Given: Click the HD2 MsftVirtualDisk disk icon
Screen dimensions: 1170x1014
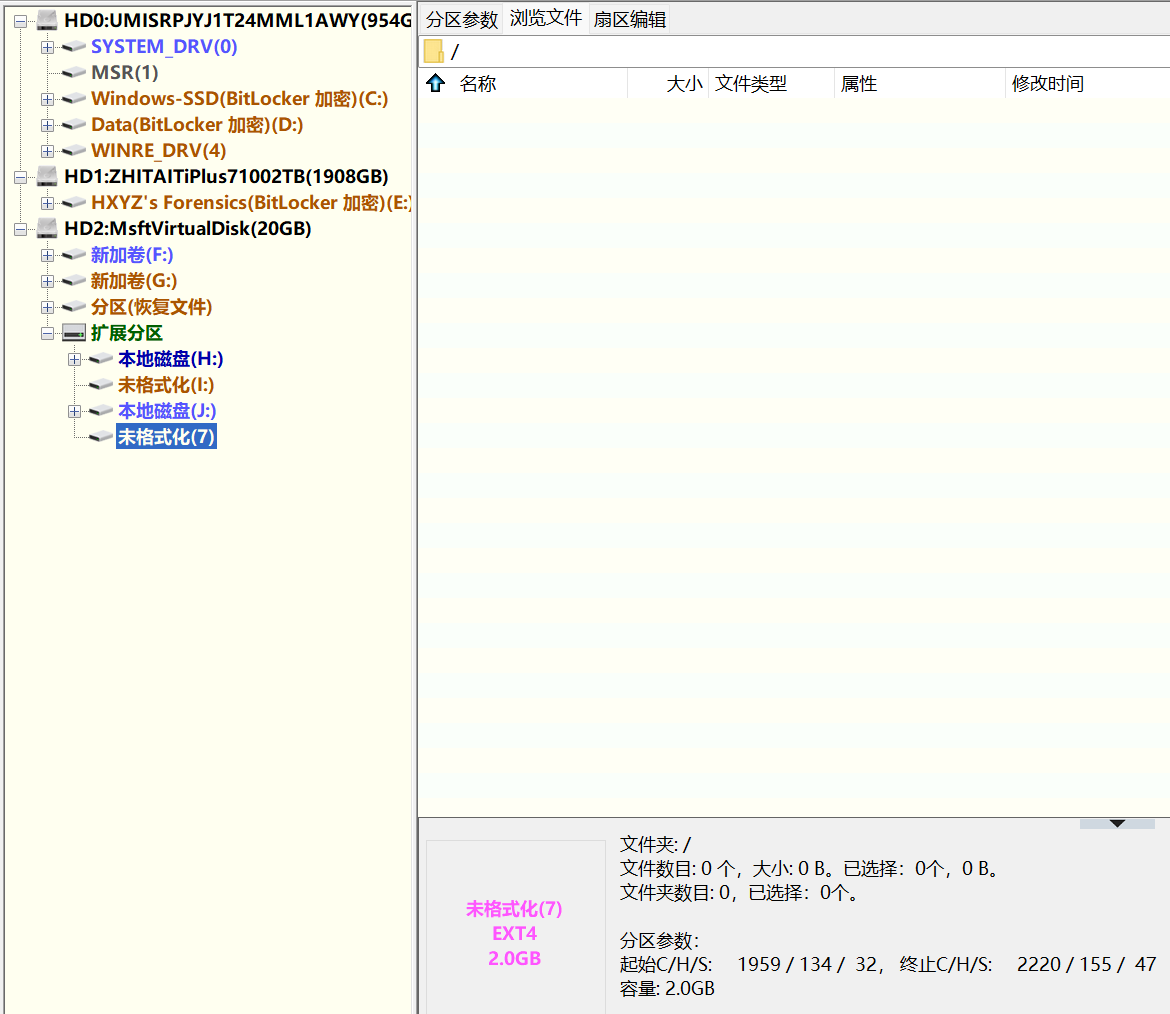Looking at the screenshot, I should coord(47,228).
